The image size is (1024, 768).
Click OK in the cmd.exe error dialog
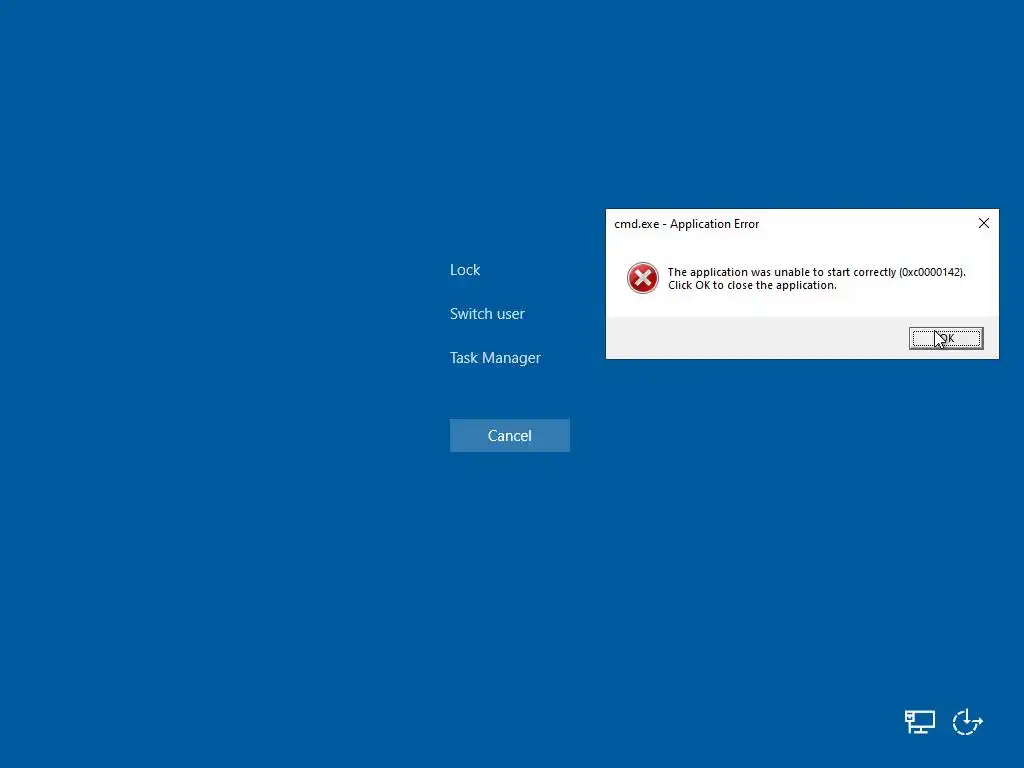(946, 338)
